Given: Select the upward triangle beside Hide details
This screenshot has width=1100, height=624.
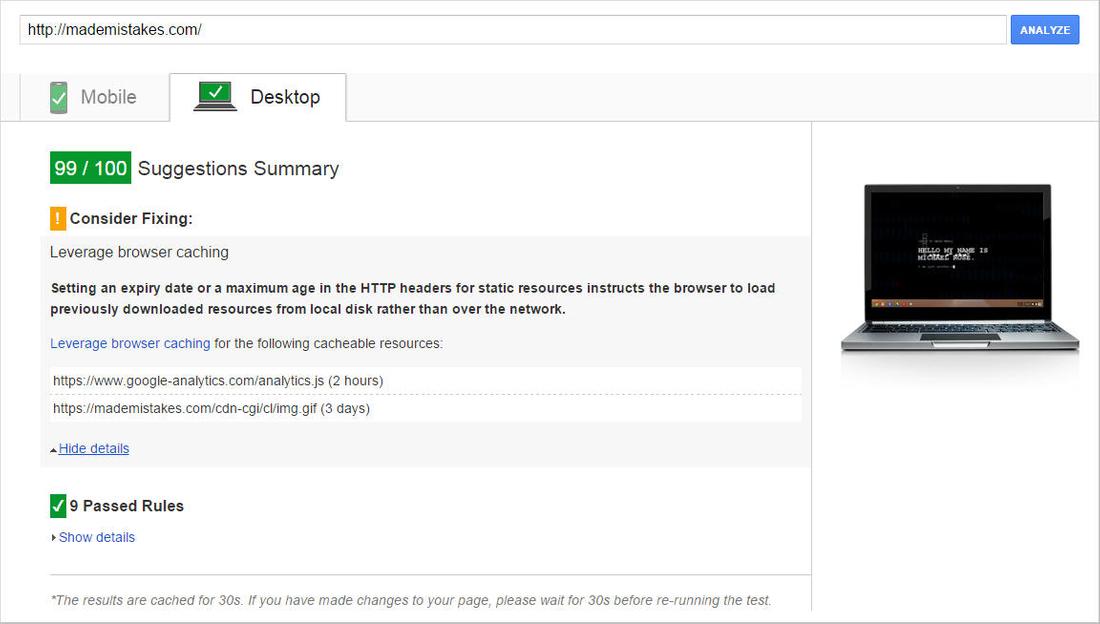Looking at the screenshot, I should tap(53, 449).
